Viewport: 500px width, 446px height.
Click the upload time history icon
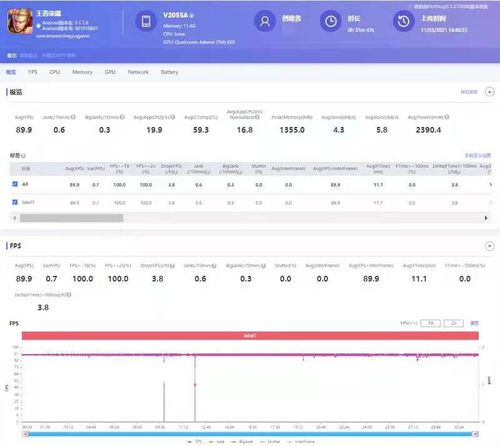point(403,21)
